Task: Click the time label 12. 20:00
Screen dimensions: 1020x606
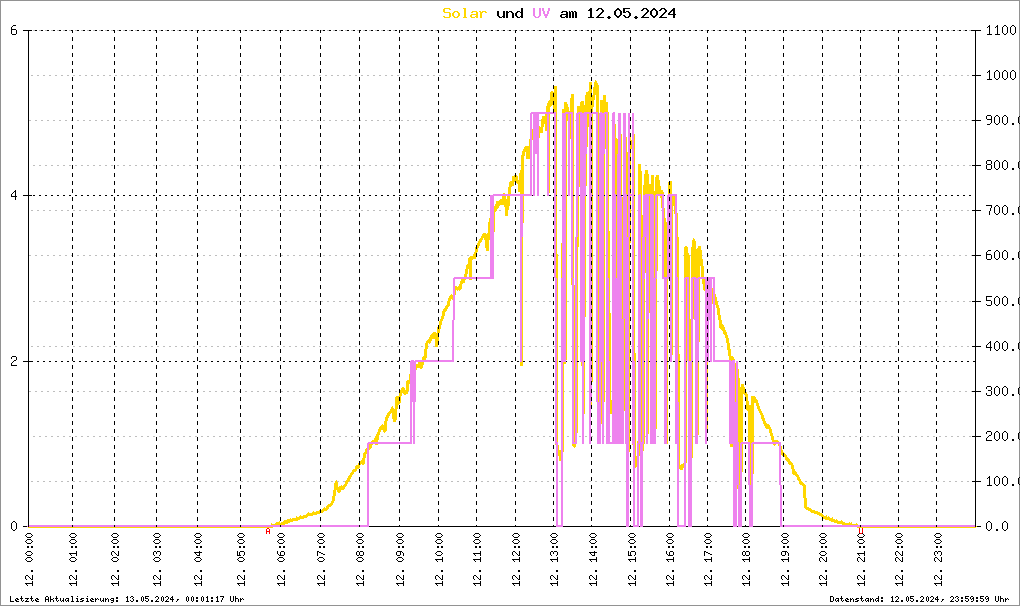Action: coord(823,560)
